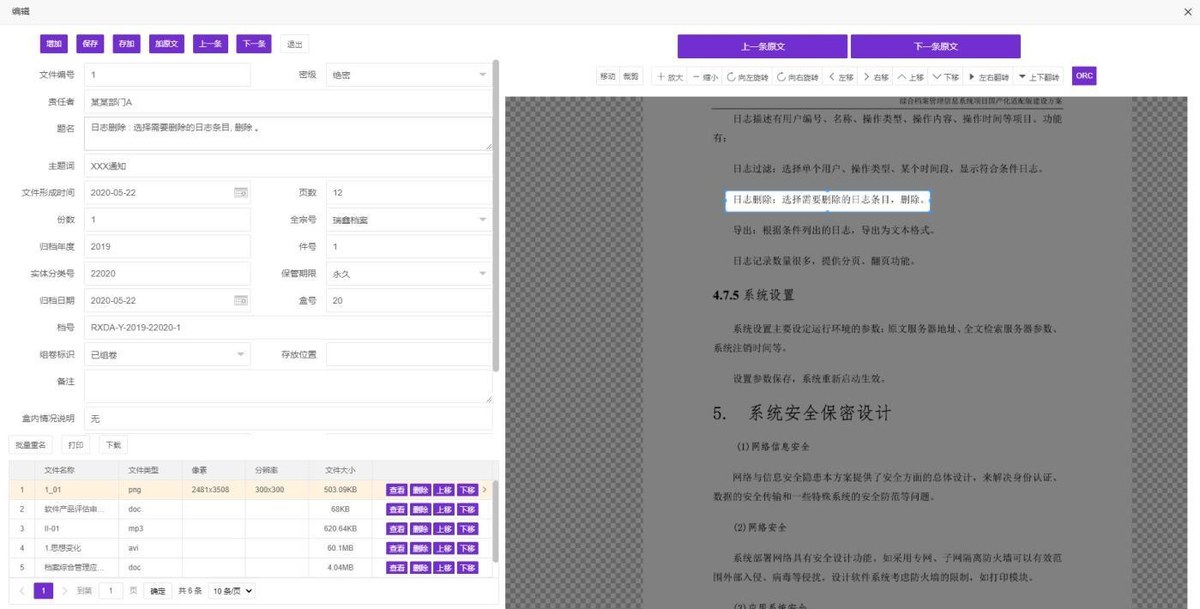
Task: View the 4.04MB doc file
Action: click(x=397, y=567)
